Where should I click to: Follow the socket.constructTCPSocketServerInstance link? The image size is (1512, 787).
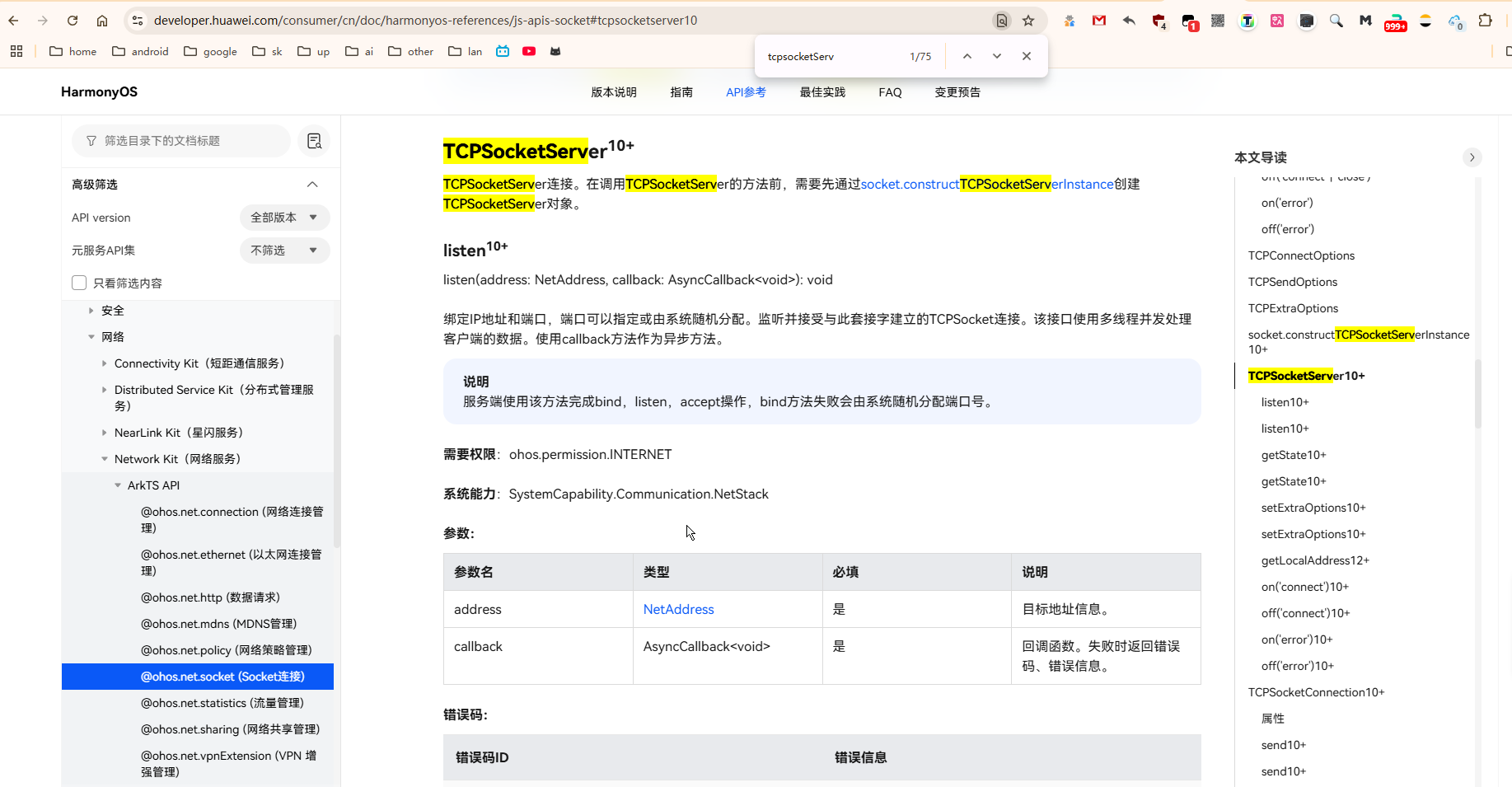click(x=987, y=184)
